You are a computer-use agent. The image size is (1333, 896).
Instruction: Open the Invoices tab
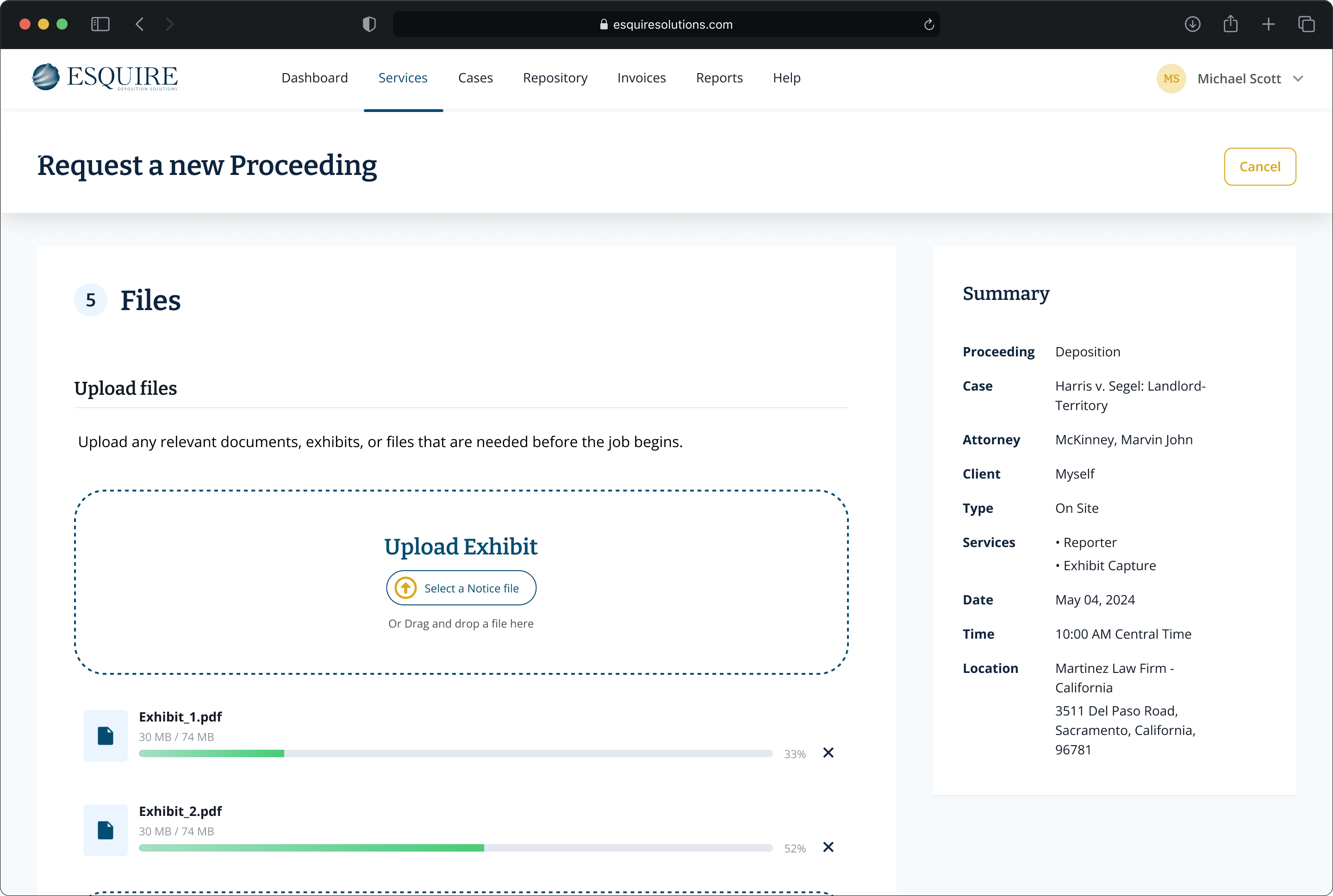click(641, 78)
